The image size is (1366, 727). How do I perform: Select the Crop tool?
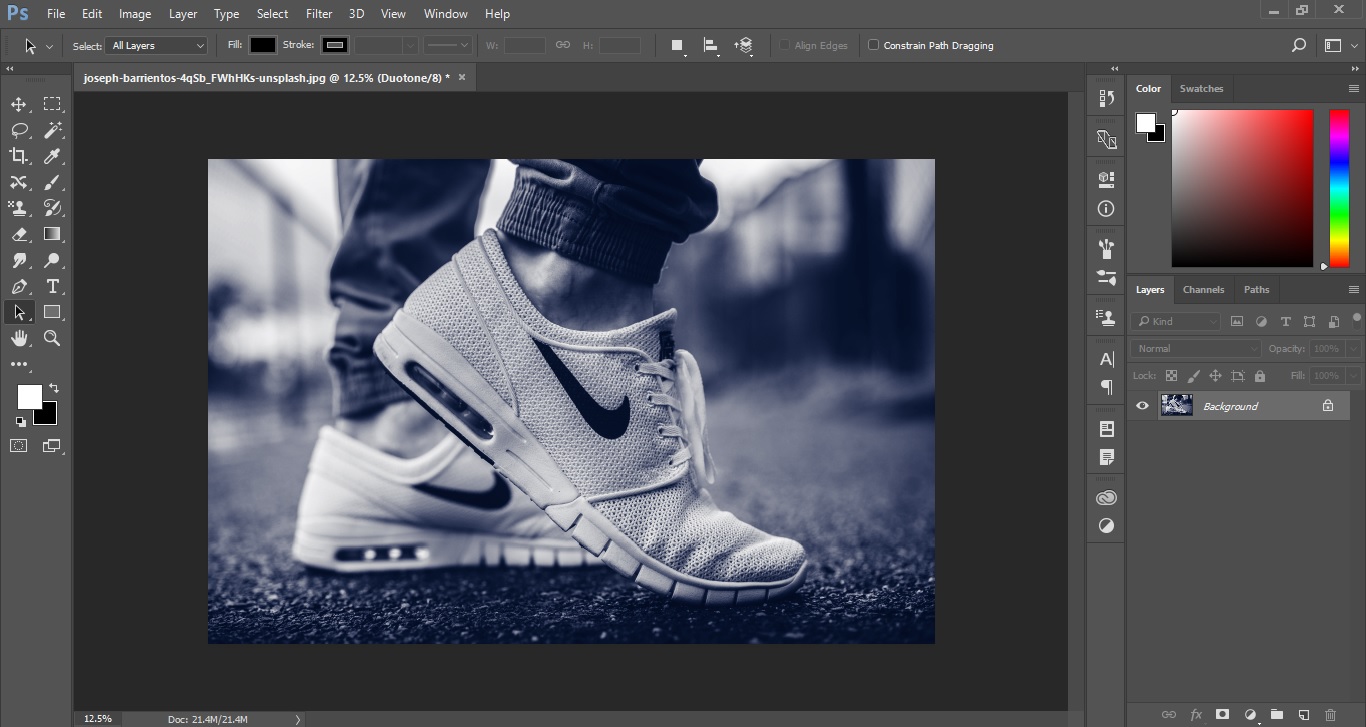point(19,156)
